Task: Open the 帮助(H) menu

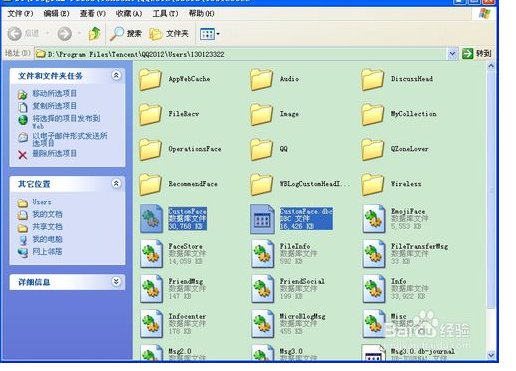Action: 201,14
